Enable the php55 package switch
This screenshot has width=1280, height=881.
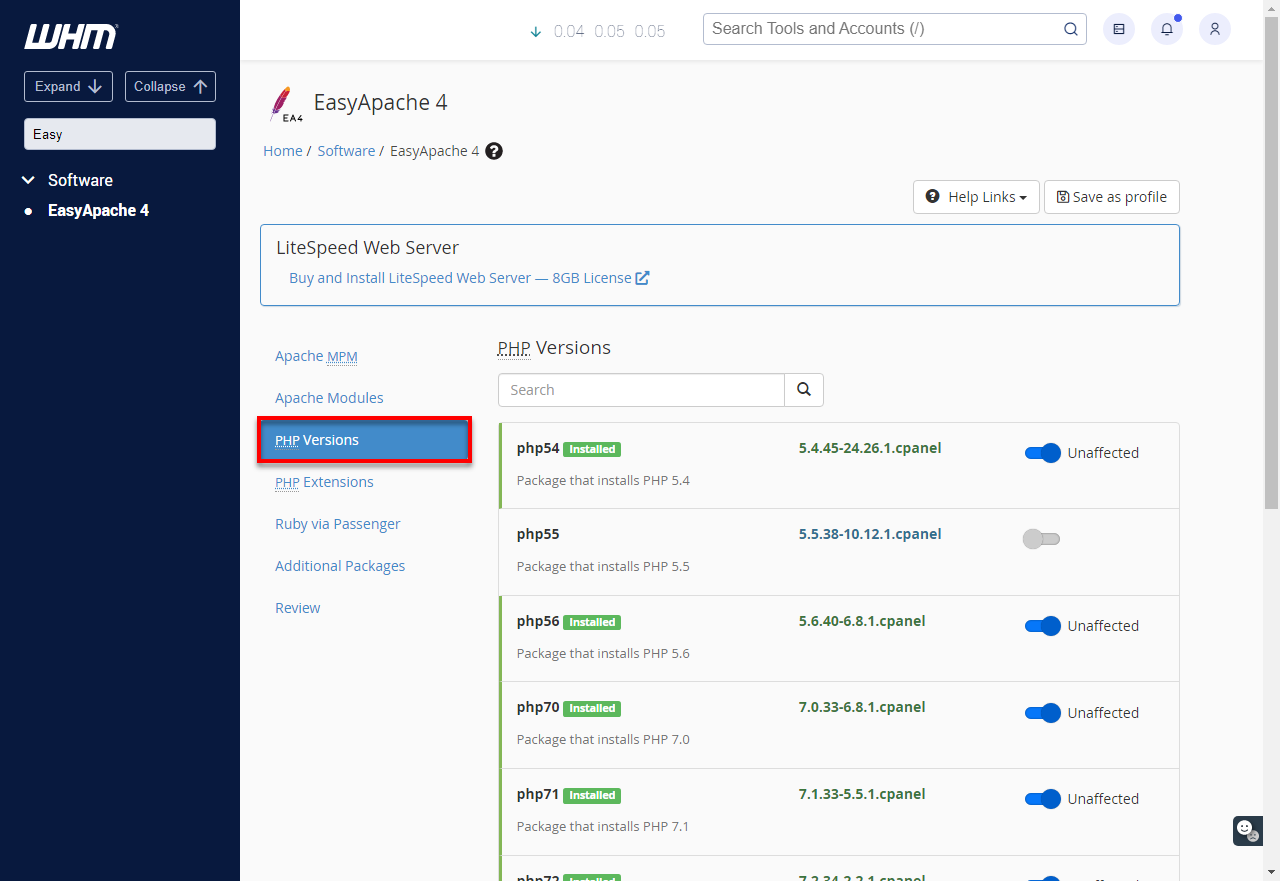[1041, 539]
